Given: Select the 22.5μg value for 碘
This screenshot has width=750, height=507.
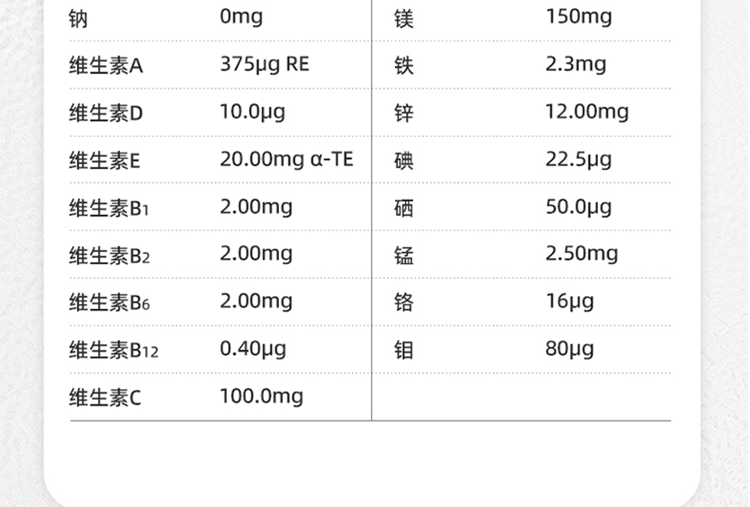Looking at the screenshot, I should (x=578, y=159).
